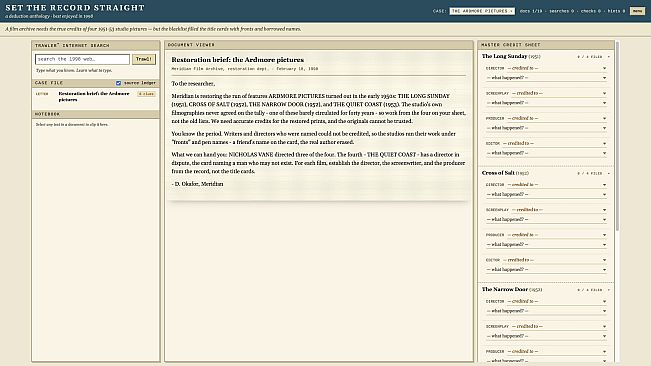Focus the search the 1998 web field
The height and width of the screenshot is (366, 651).
coord(82,59)
